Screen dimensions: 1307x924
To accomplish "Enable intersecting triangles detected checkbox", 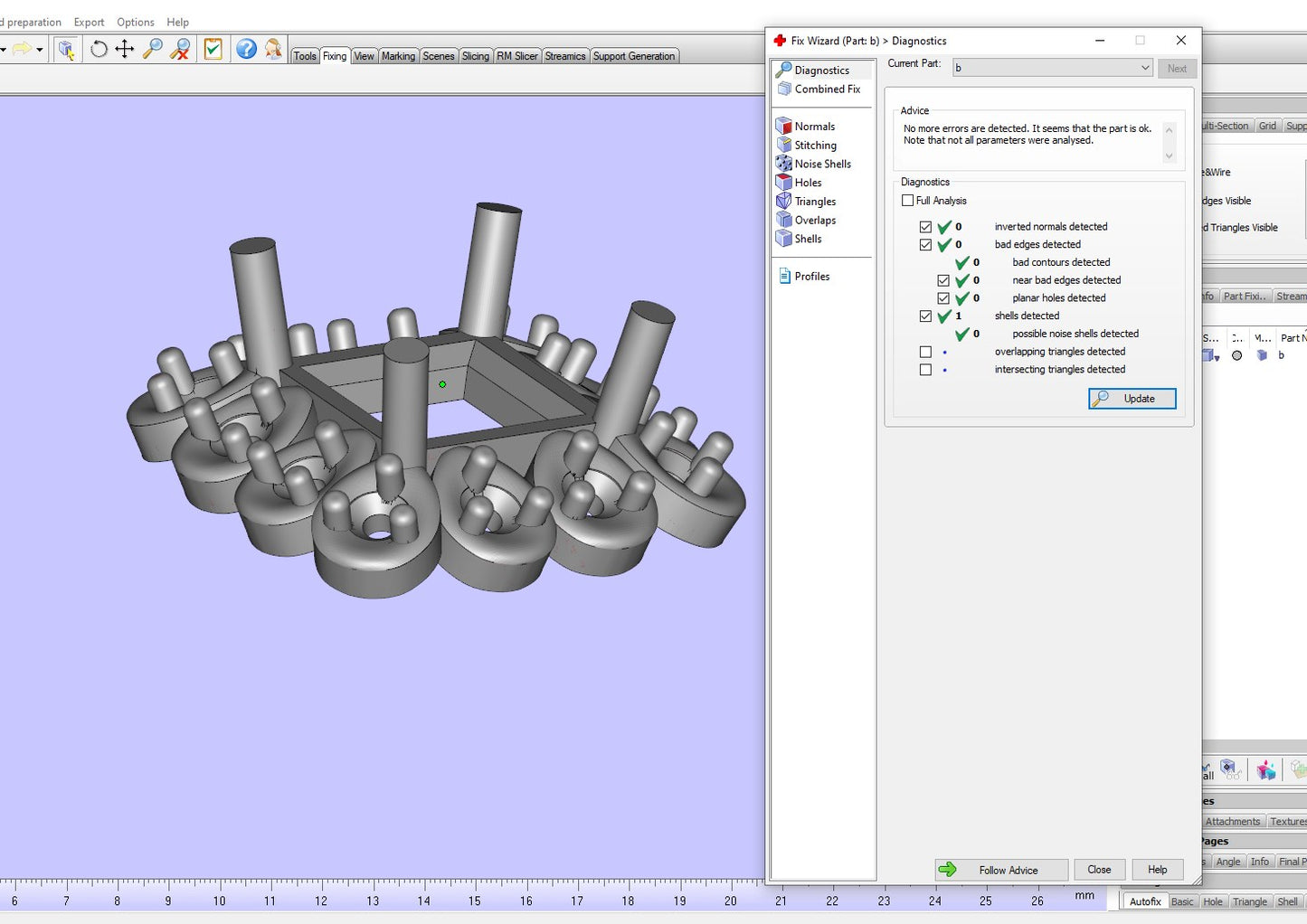I will pos(925,370).
